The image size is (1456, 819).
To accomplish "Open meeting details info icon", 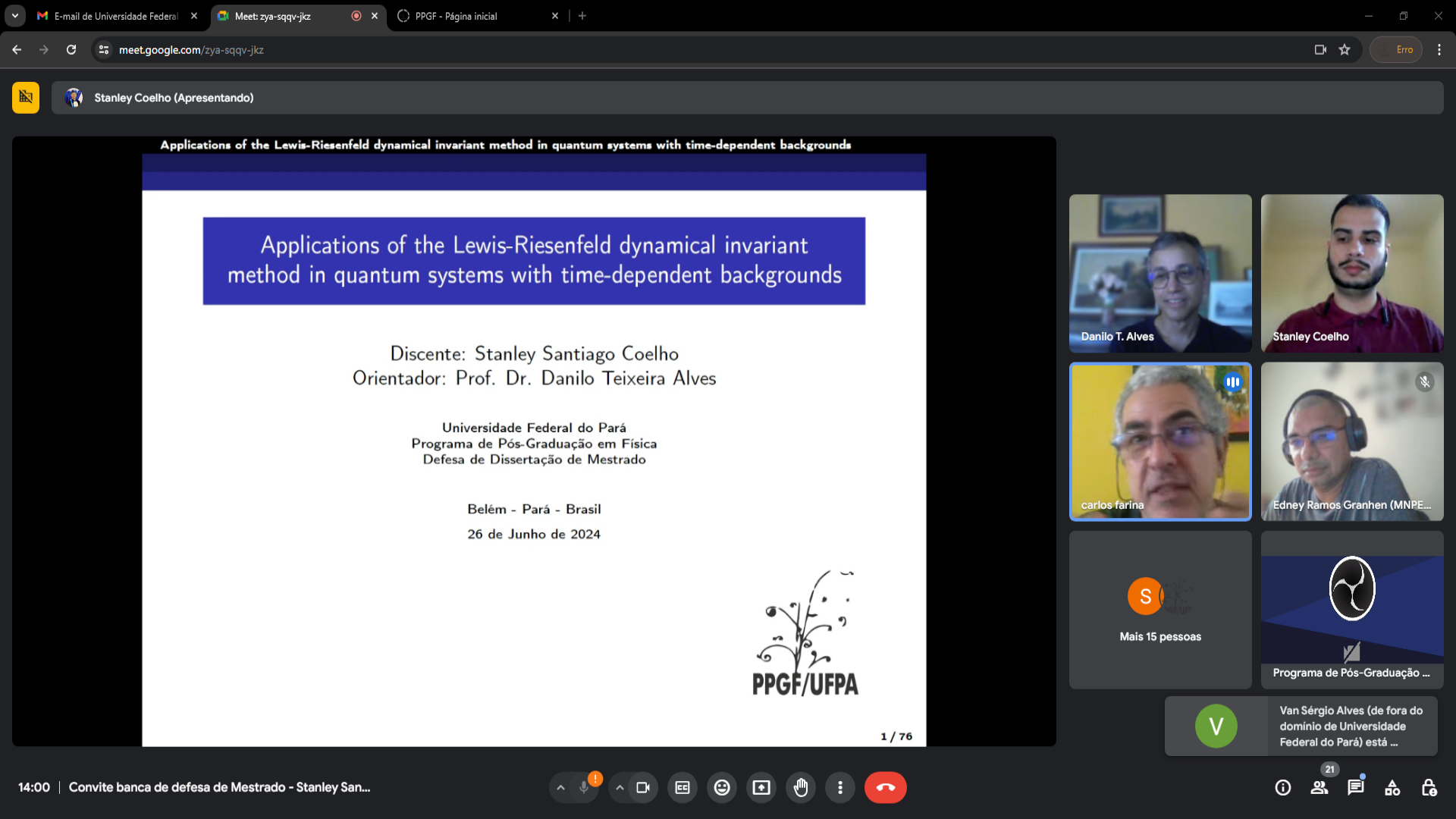I will click(1283, 788).
